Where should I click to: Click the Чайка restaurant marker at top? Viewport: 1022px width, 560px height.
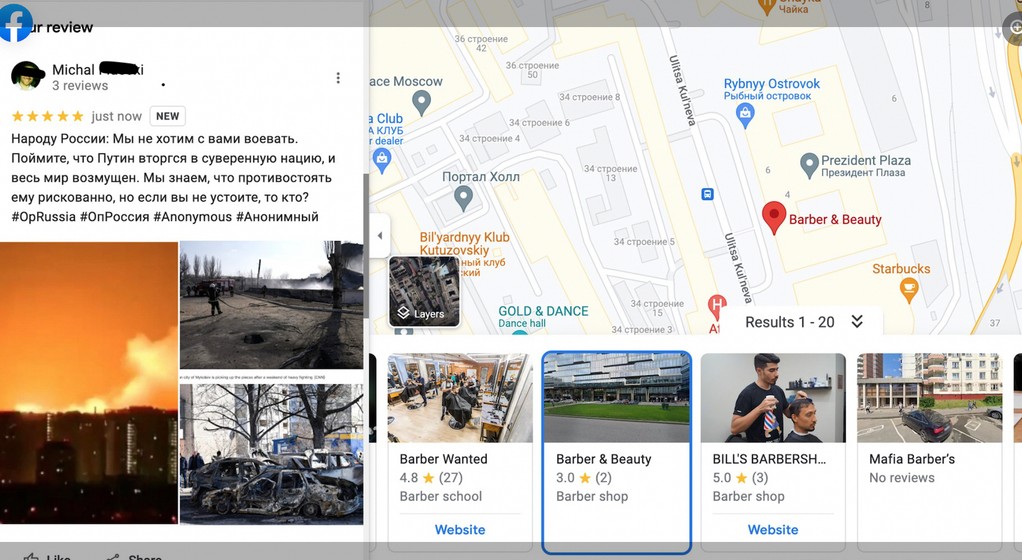point(767,7)
